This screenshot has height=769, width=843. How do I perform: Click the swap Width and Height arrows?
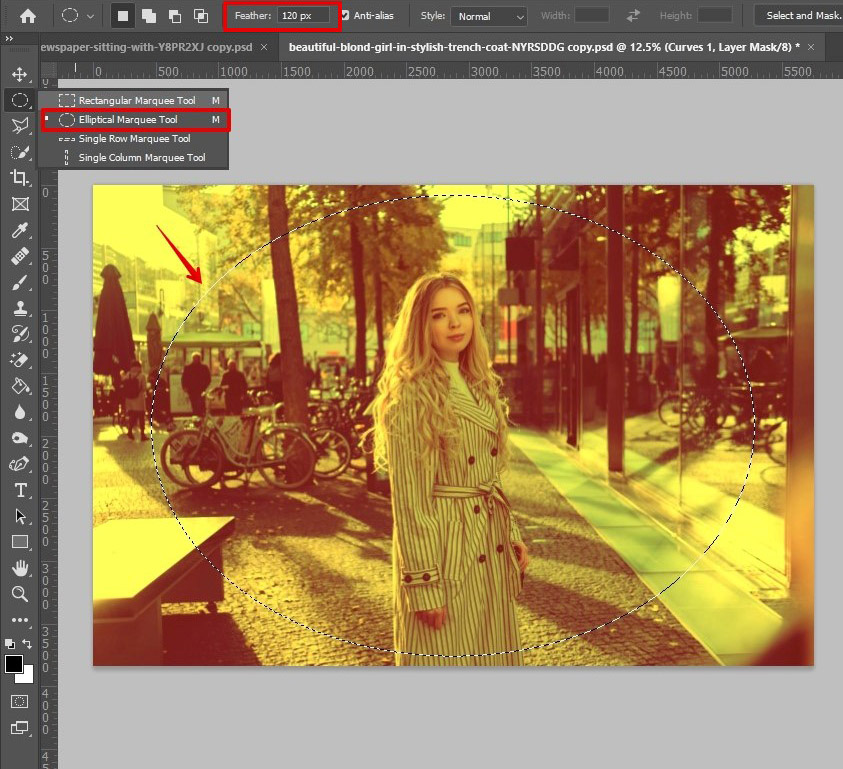pos(631,15)
